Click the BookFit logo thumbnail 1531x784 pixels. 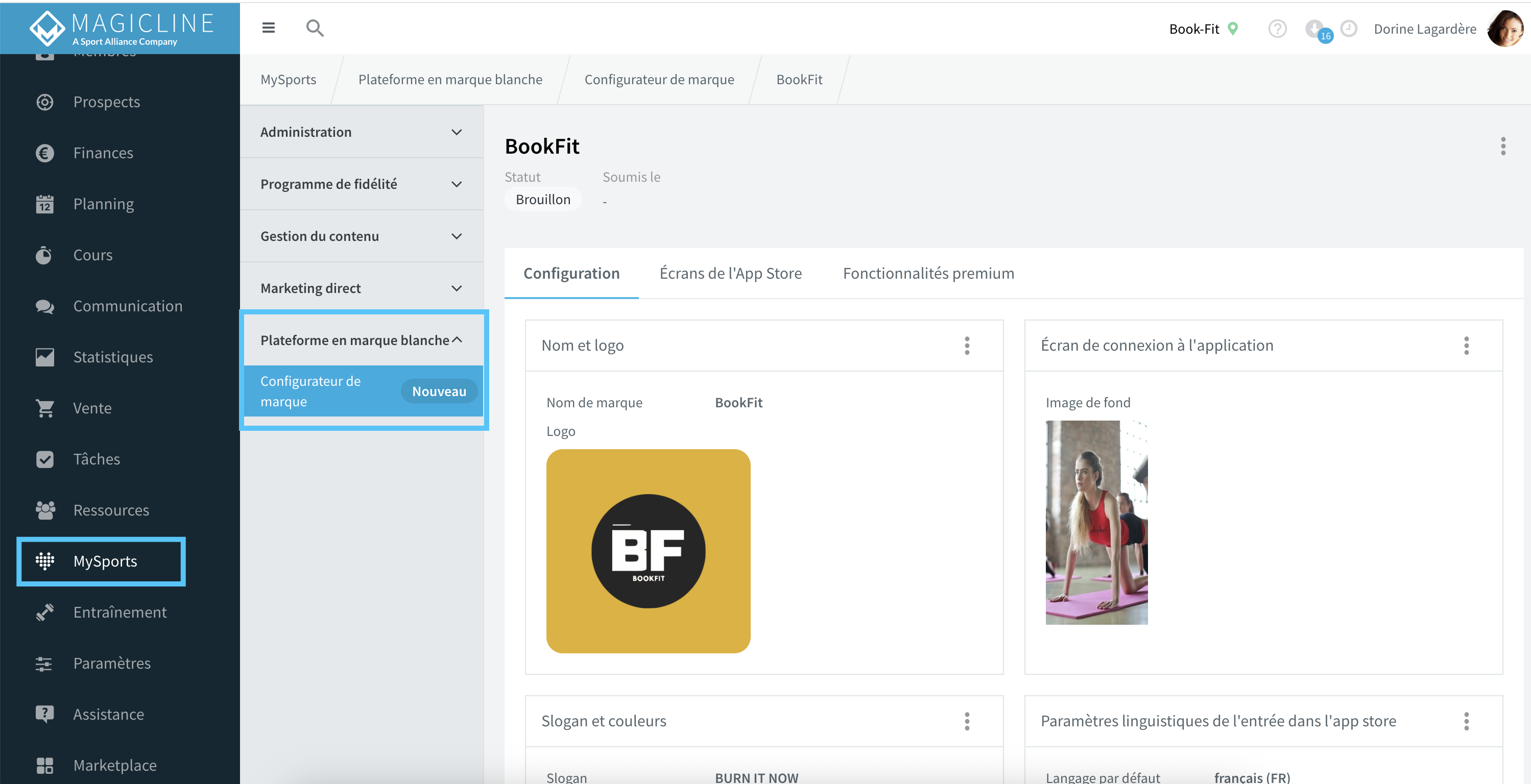click(649, 551)
